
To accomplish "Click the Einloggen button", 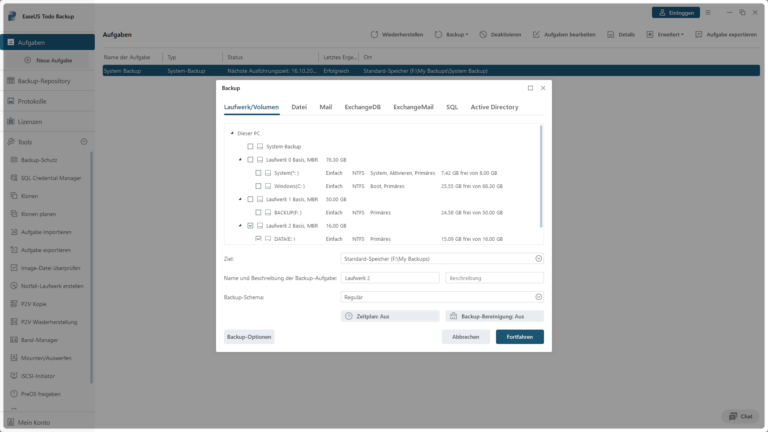I will point(676,13).
